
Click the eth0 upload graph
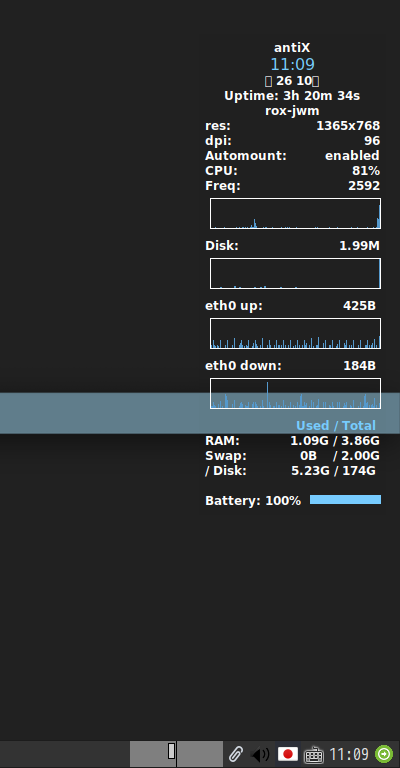(x=295, y=334)
